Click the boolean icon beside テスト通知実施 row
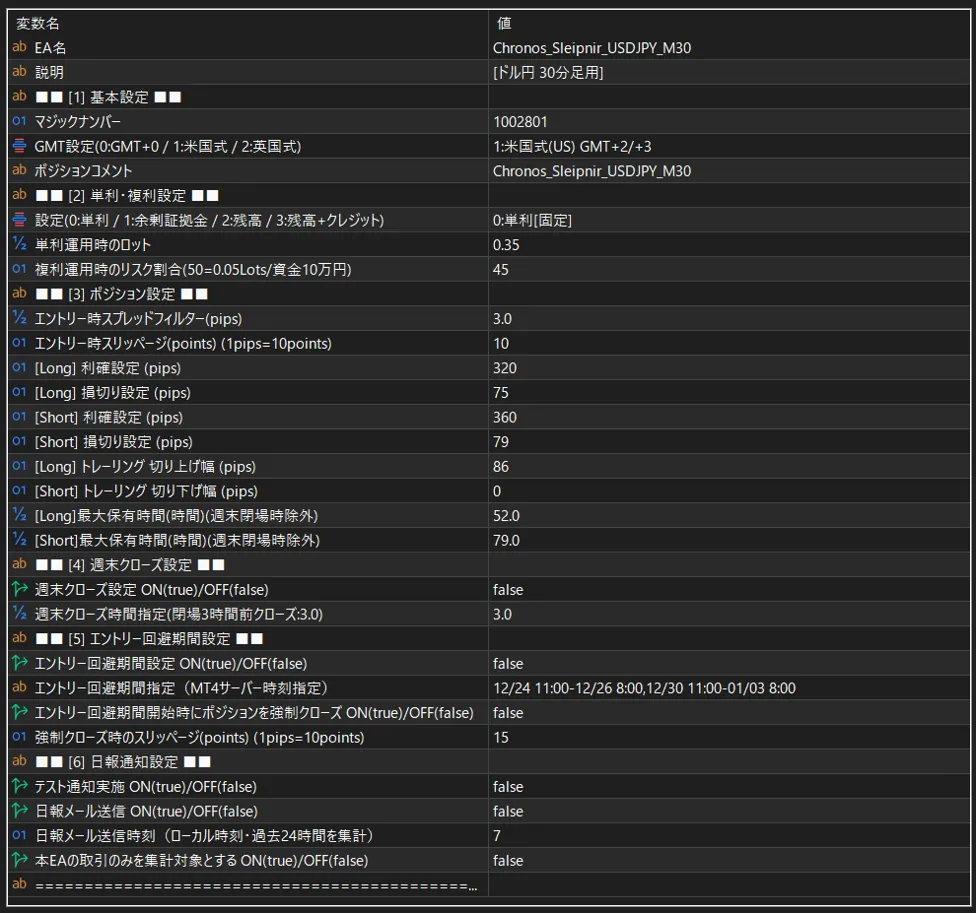The height and width of the screenshot is (913, 976). 19,787
